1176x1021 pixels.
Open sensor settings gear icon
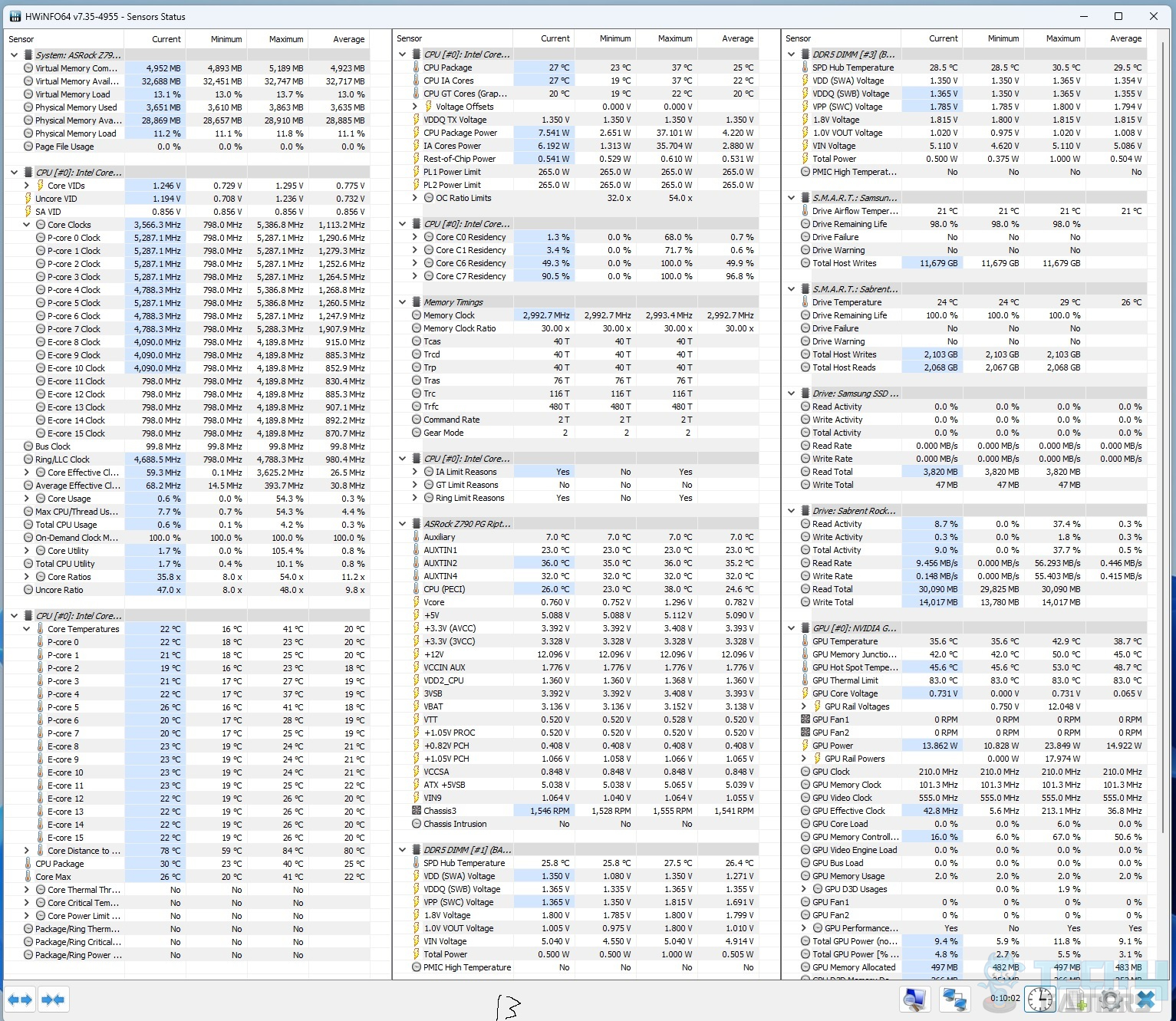click(x=1110, y=1000)
